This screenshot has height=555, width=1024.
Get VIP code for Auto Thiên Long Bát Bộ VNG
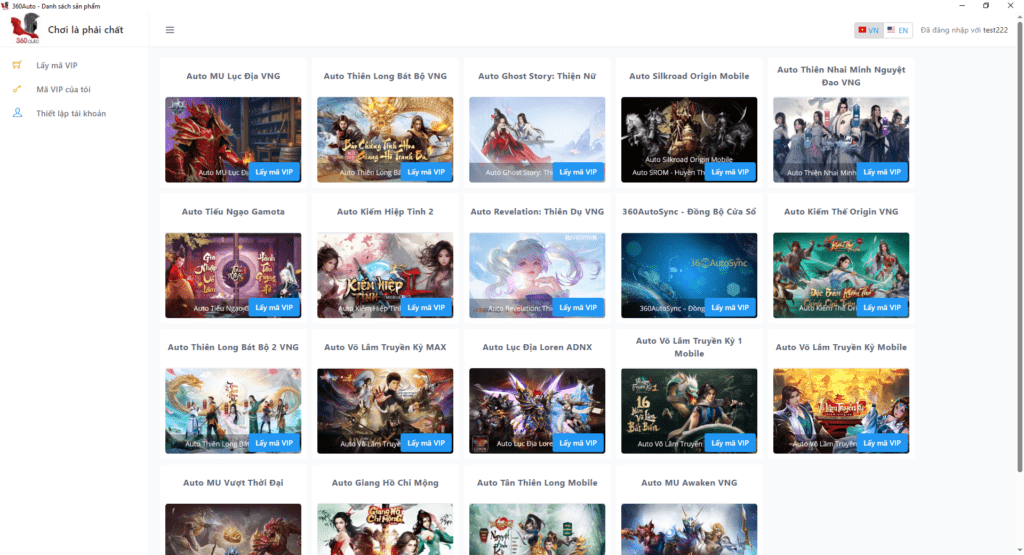coord(426,172)
